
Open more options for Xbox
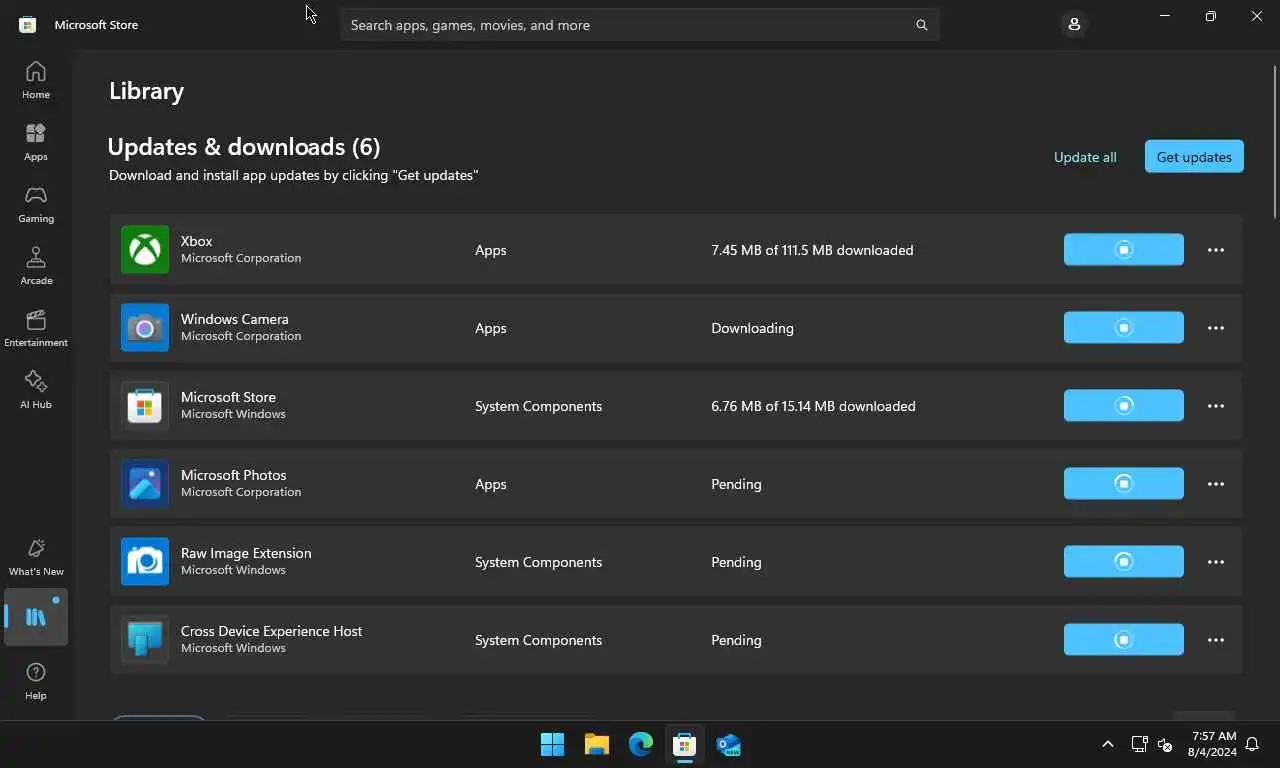click(1216, 250)
